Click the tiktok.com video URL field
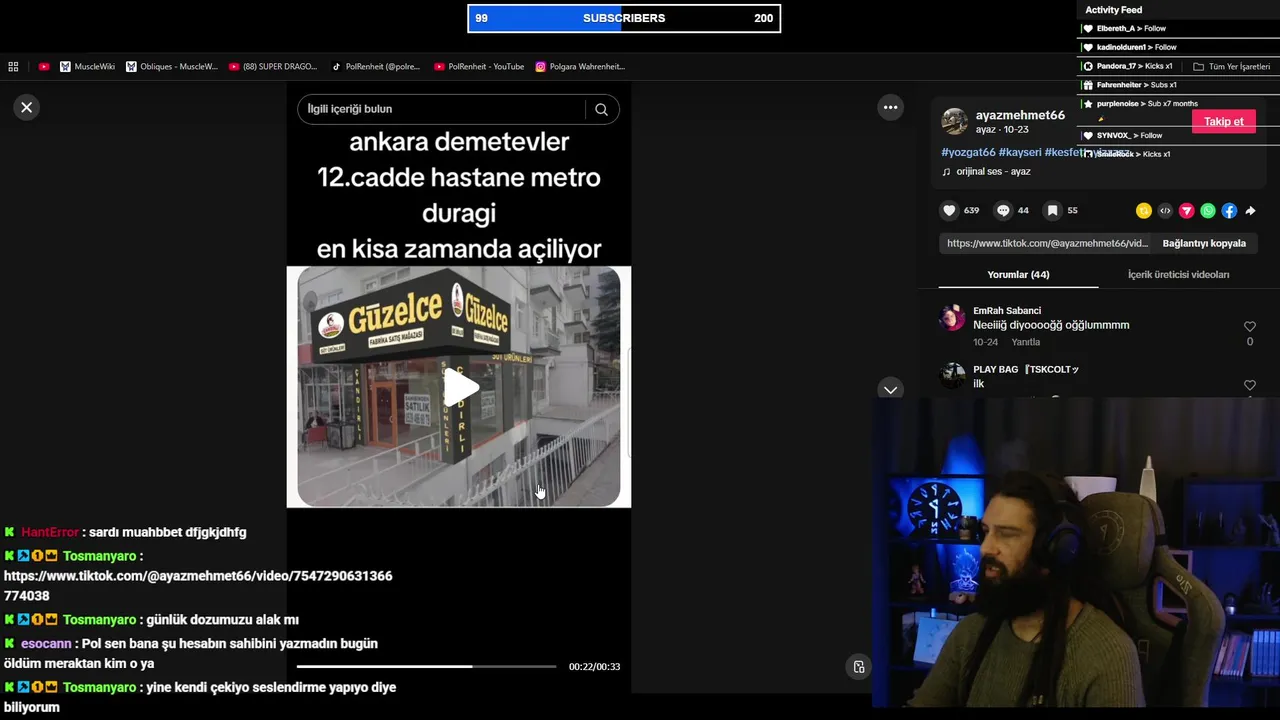Viewport: 1280px width, 720px height. pos(1046,243)
